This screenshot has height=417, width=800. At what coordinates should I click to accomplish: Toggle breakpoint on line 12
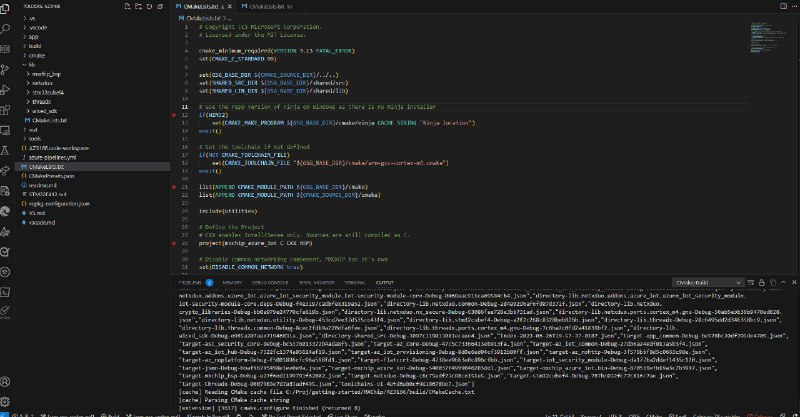174,115
